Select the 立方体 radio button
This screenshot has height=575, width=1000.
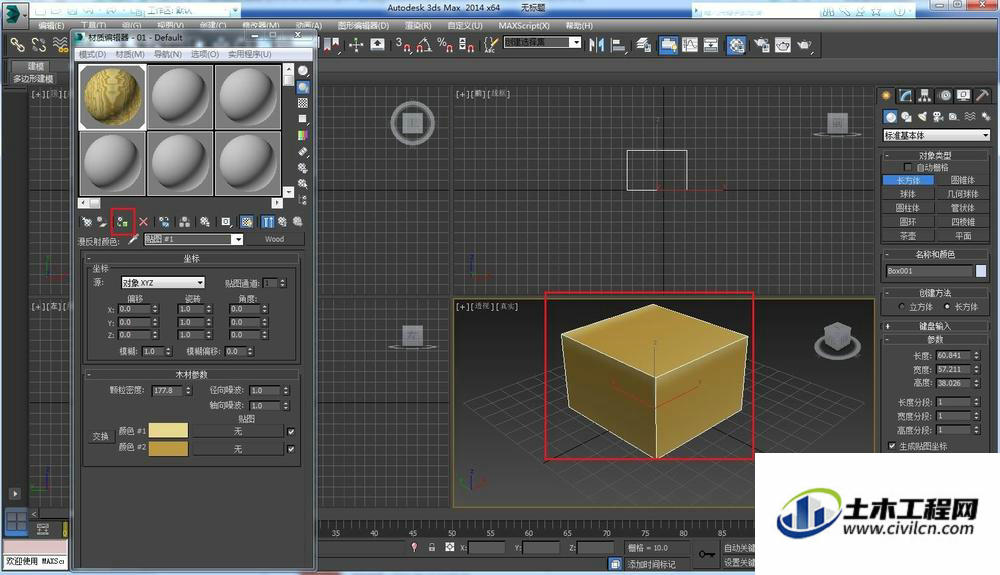point(902,307)
